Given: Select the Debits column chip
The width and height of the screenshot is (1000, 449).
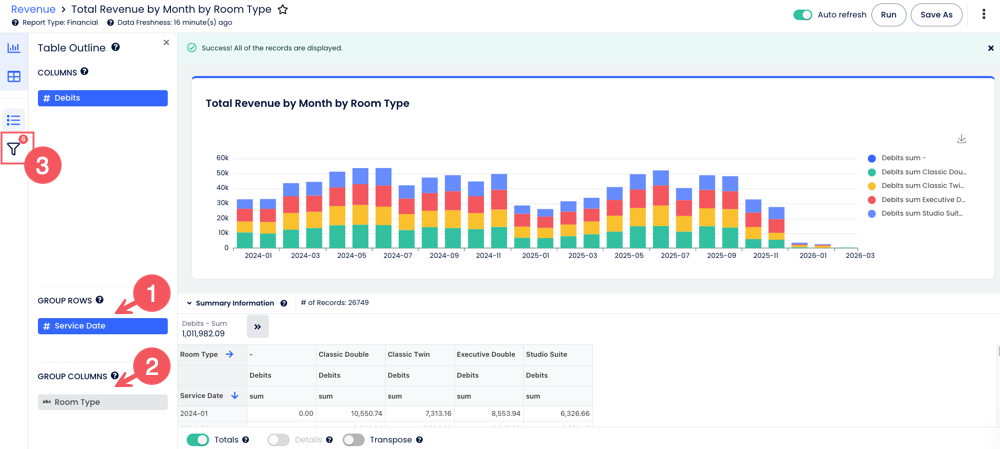Looking at the screenshot, I should pyautogui.click(x=102, y=98).
